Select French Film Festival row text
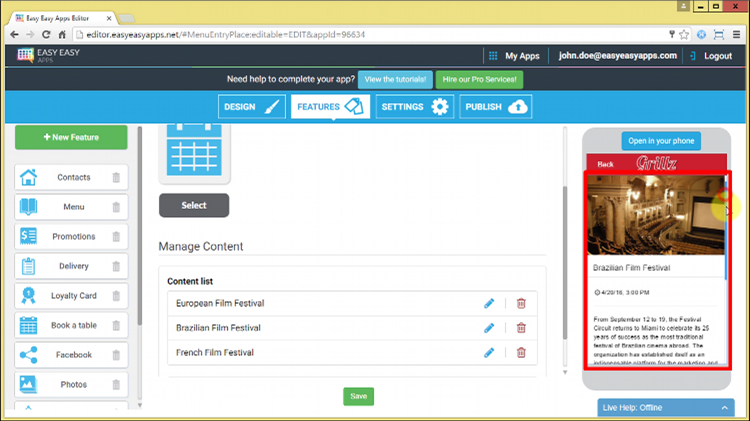The image size is (750, 421). click(215, 353)
